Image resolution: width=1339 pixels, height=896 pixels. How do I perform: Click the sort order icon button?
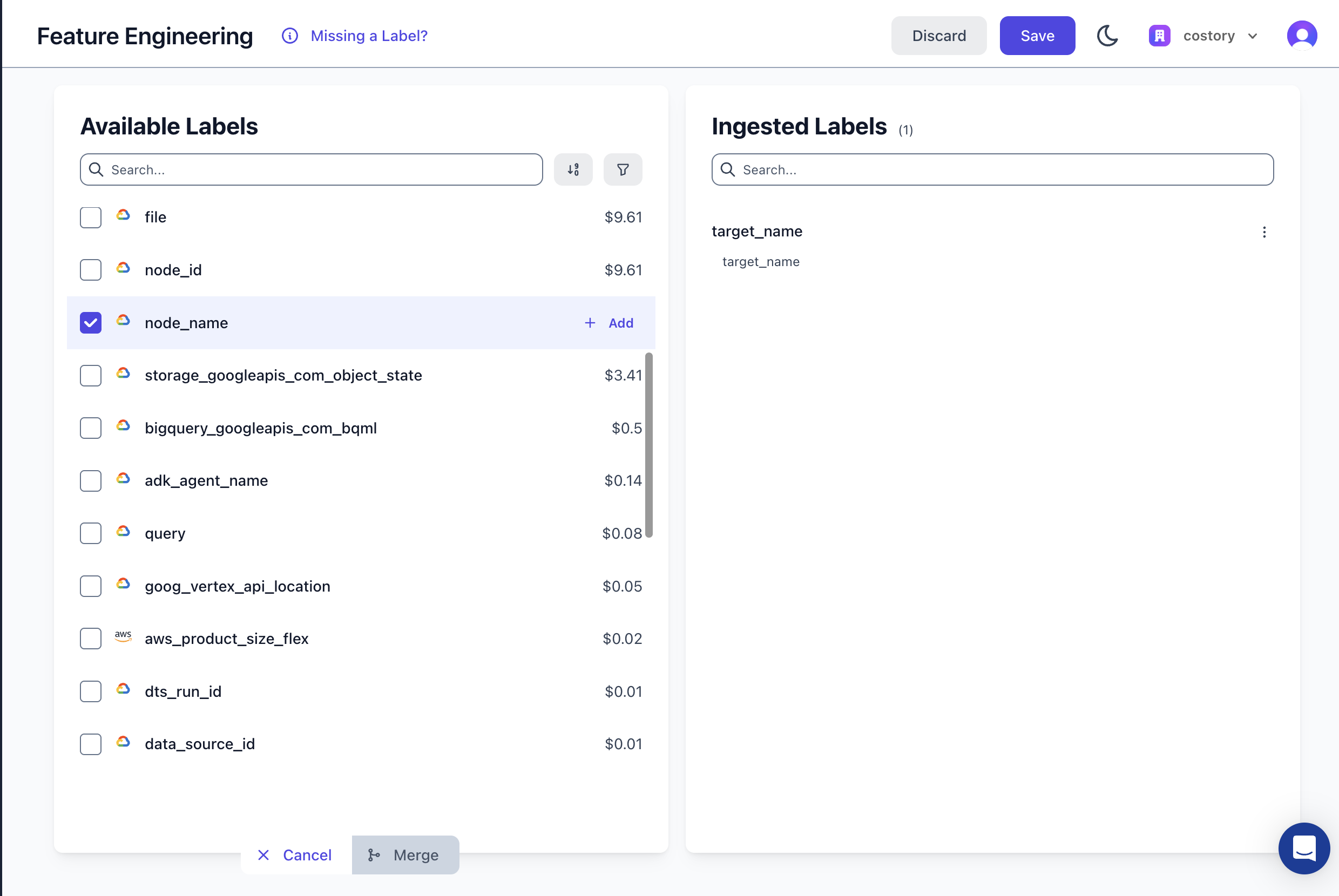(x=573, y=169)
